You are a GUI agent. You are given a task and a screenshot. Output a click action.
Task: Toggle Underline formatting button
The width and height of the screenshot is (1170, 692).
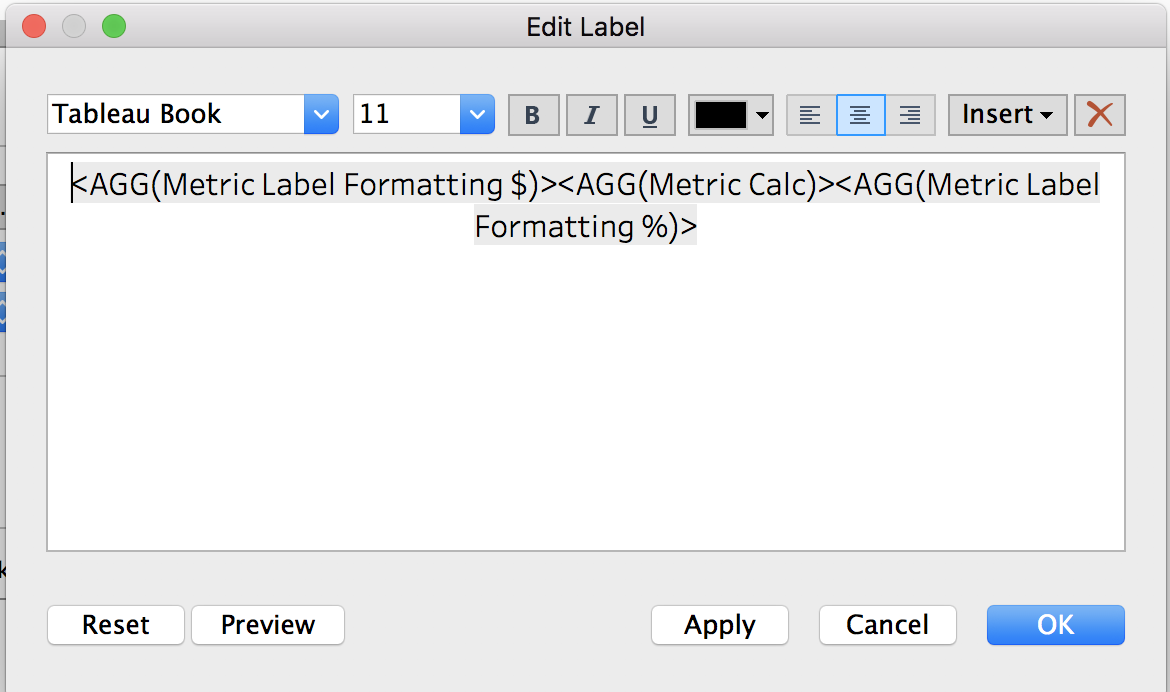pos(649,115)
